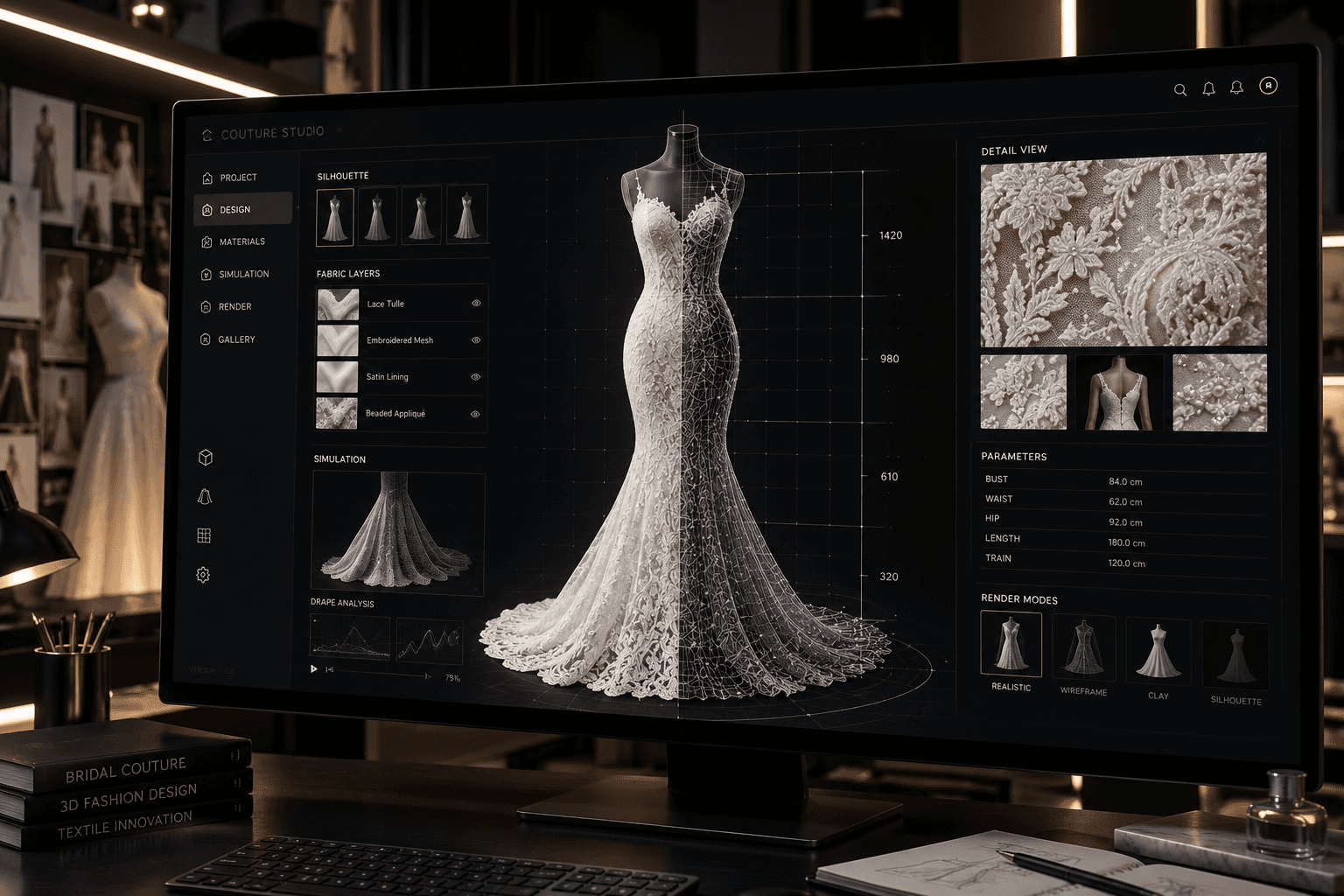Open the skirt simulation preview image
Viewport: 1344px width, 896px height.
coord(398,533)
